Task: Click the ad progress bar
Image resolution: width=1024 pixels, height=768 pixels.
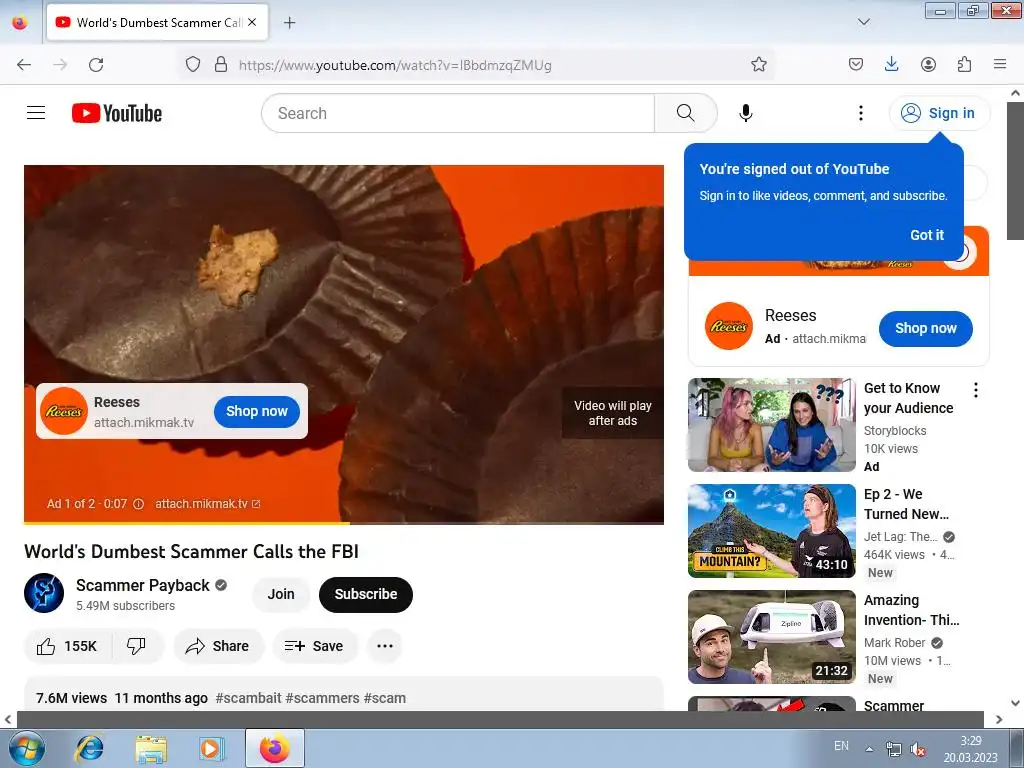Action: coord(344,523)
